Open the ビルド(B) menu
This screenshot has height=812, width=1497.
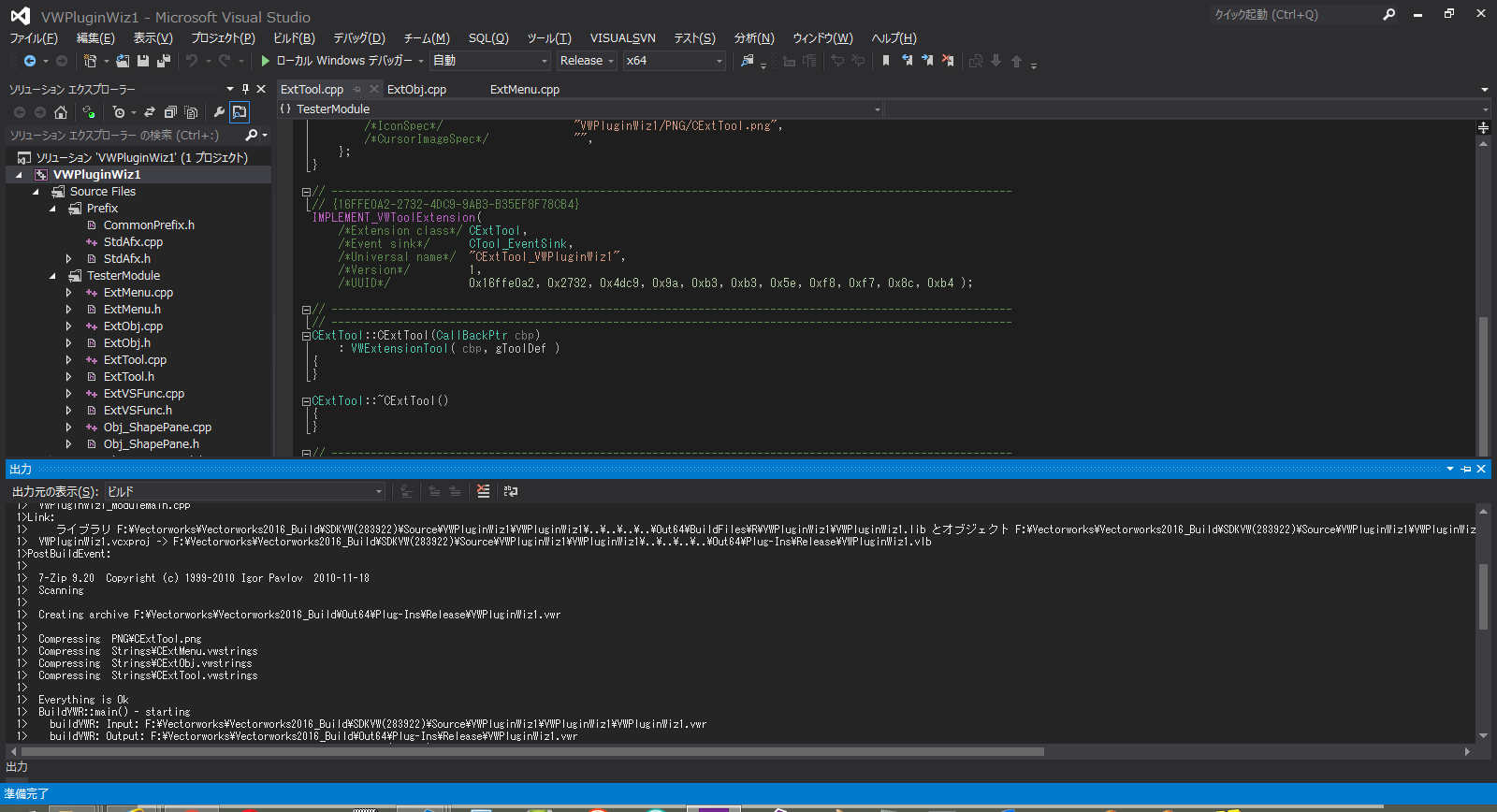tap(294, 38)
